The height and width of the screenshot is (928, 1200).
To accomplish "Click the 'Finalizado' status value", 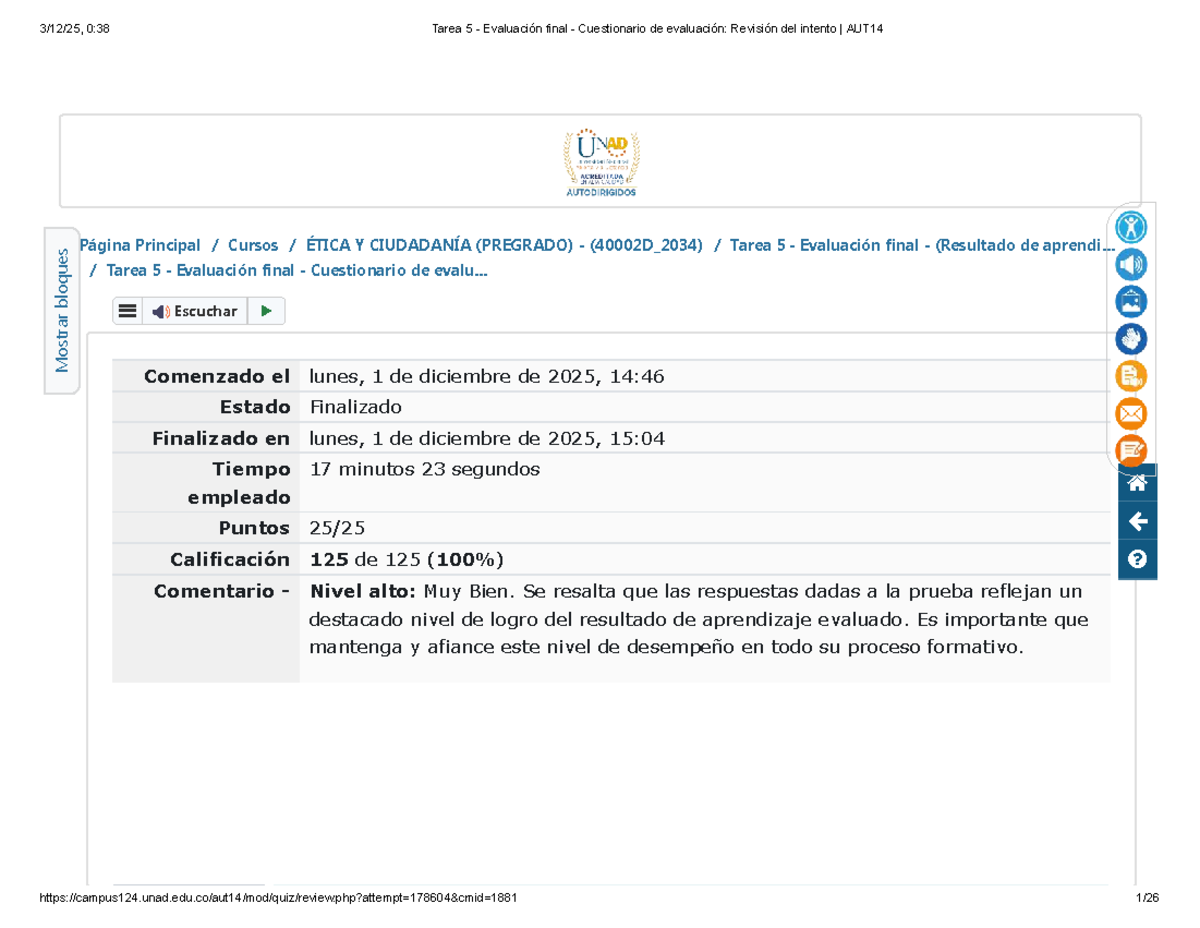I will [356, 407].
